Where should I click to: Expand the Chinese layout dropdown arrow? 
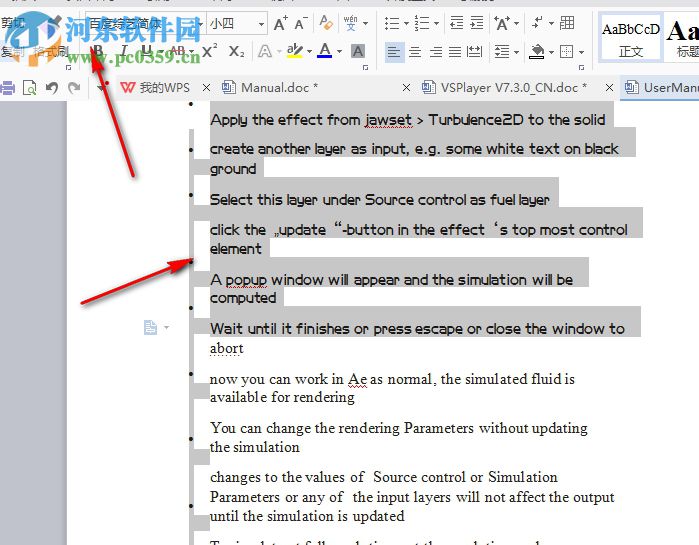(516, 24)
